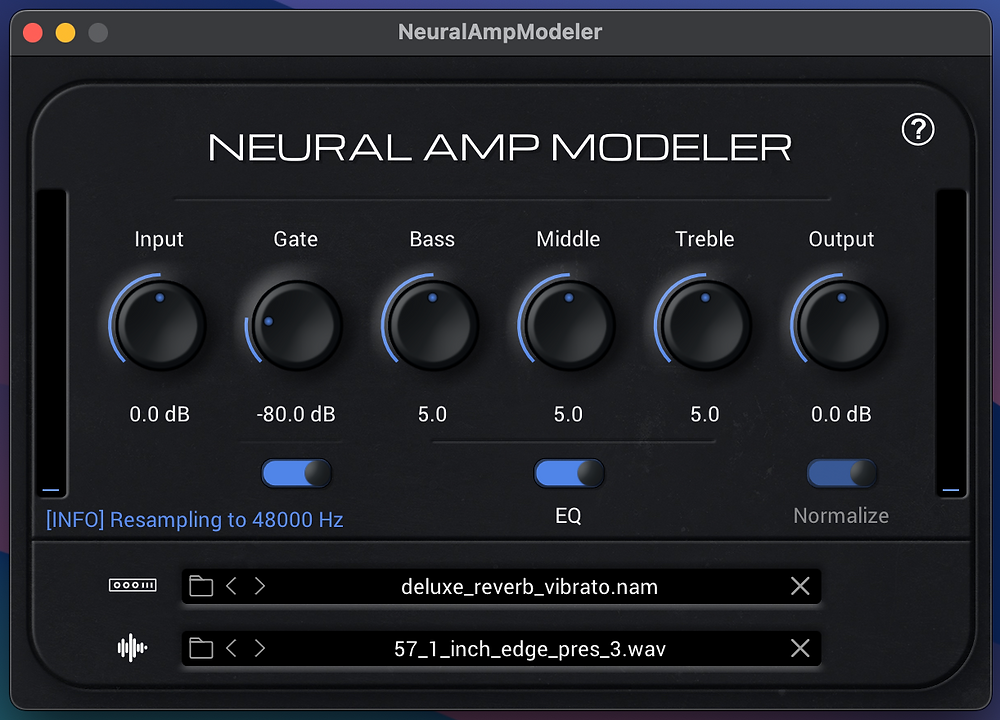
Task: Click the waveform icon beside the IR slot
Action: pos(131,648)
